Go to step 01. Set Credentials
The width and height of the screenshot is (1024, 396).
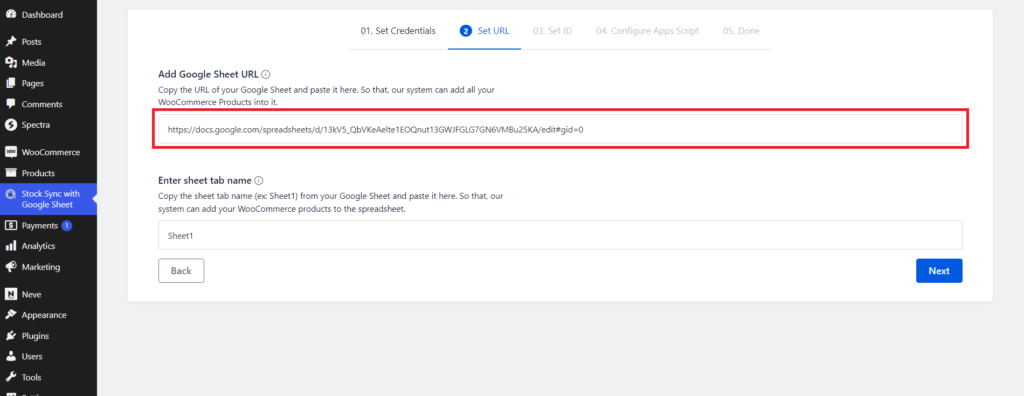click(398, 31)
